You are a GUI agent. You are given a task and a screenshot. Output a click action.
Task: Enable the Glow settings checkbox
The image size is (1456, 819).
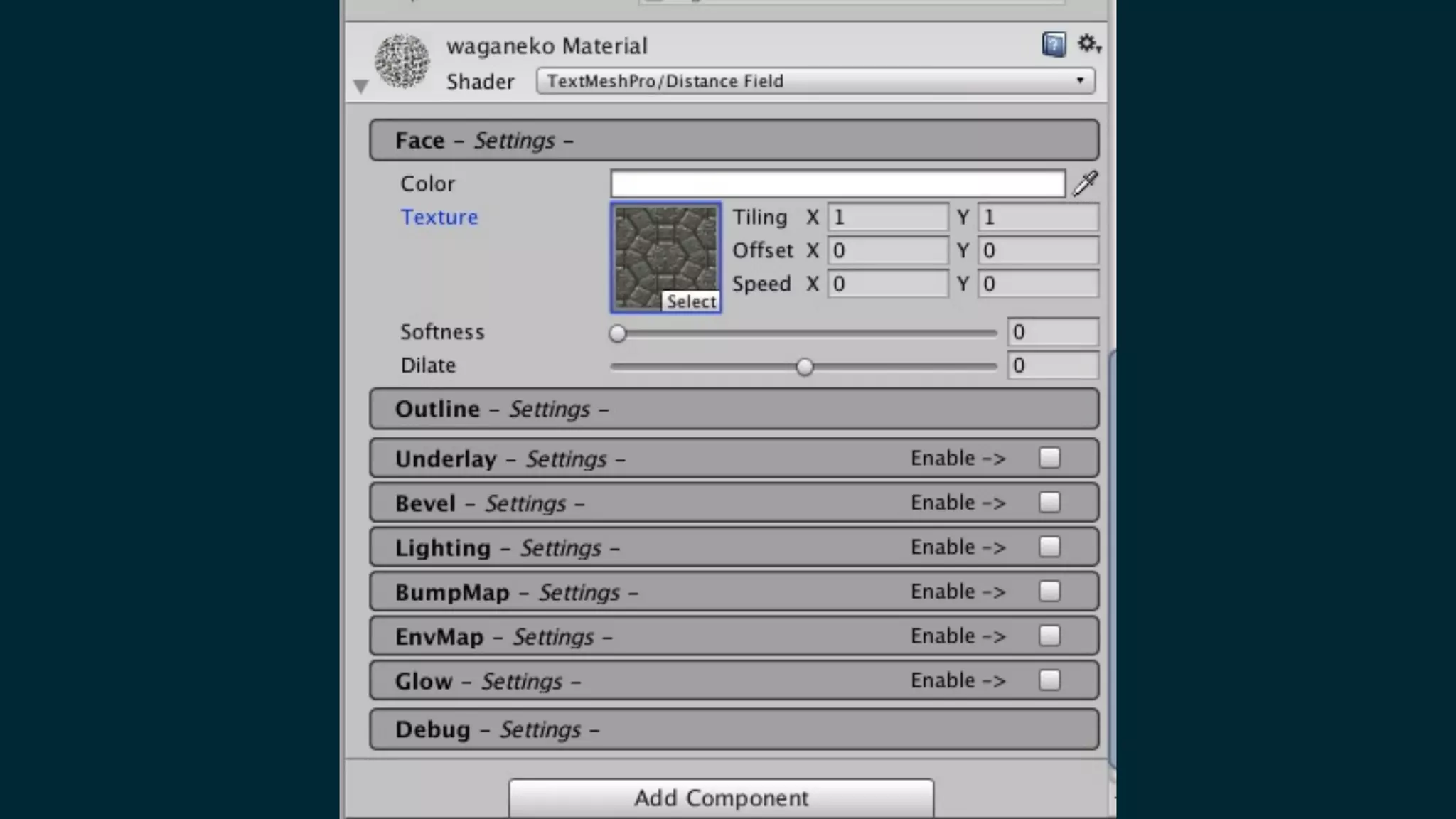pyautogui.click(x=1049, y=680)
